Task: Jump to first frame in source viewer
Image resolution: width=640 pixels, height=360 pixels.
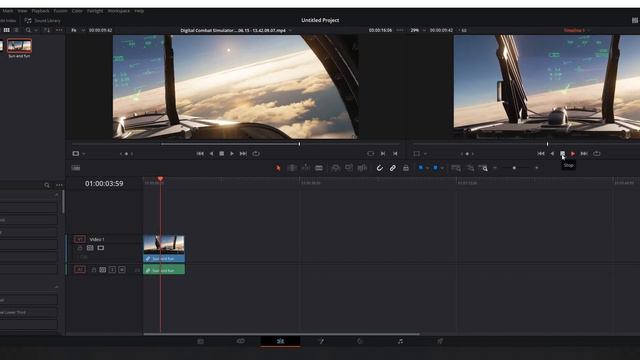Action: [x=200, y=153]
